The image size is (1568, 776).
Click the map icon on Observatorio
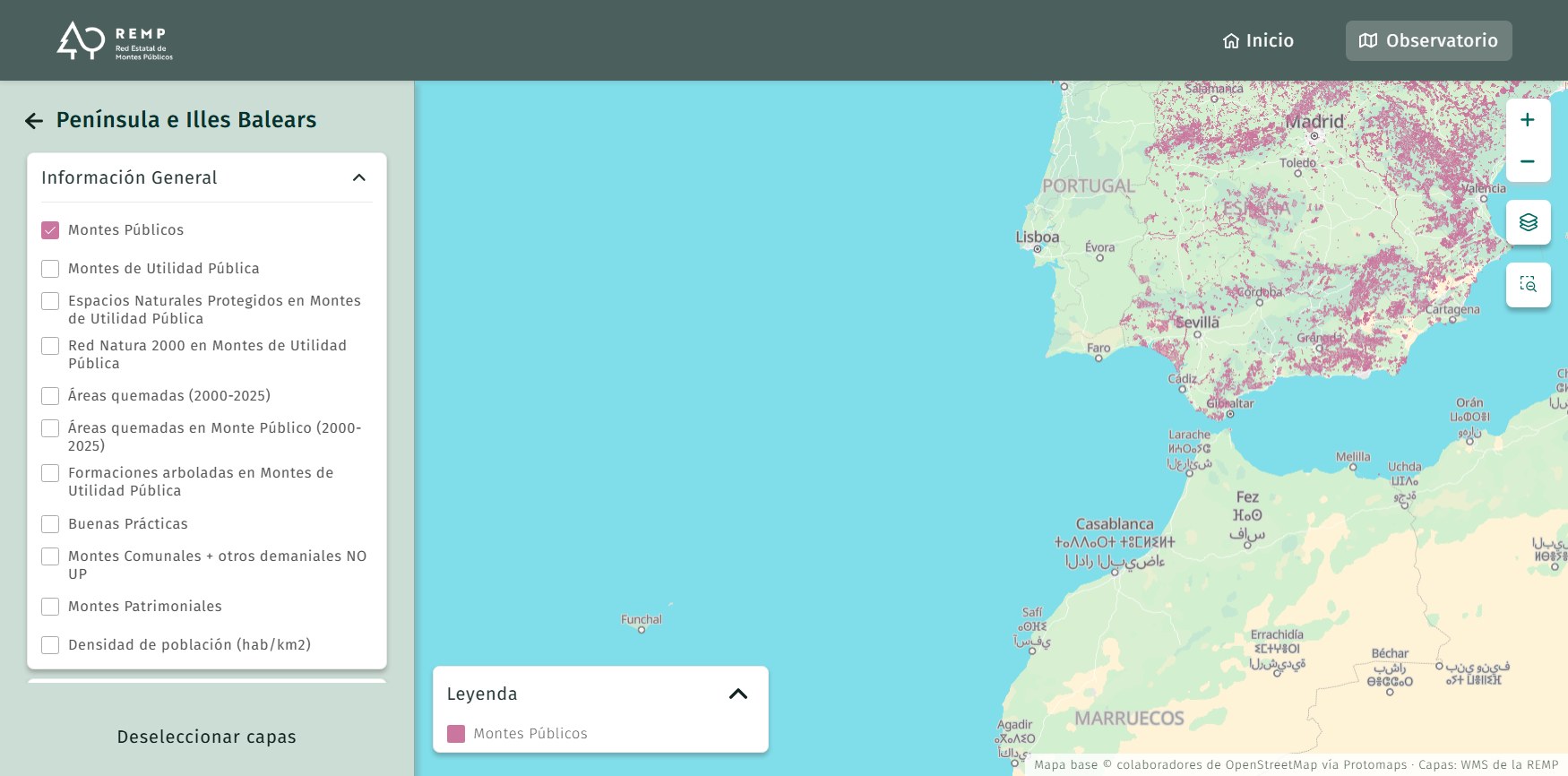click(1367, 41)
